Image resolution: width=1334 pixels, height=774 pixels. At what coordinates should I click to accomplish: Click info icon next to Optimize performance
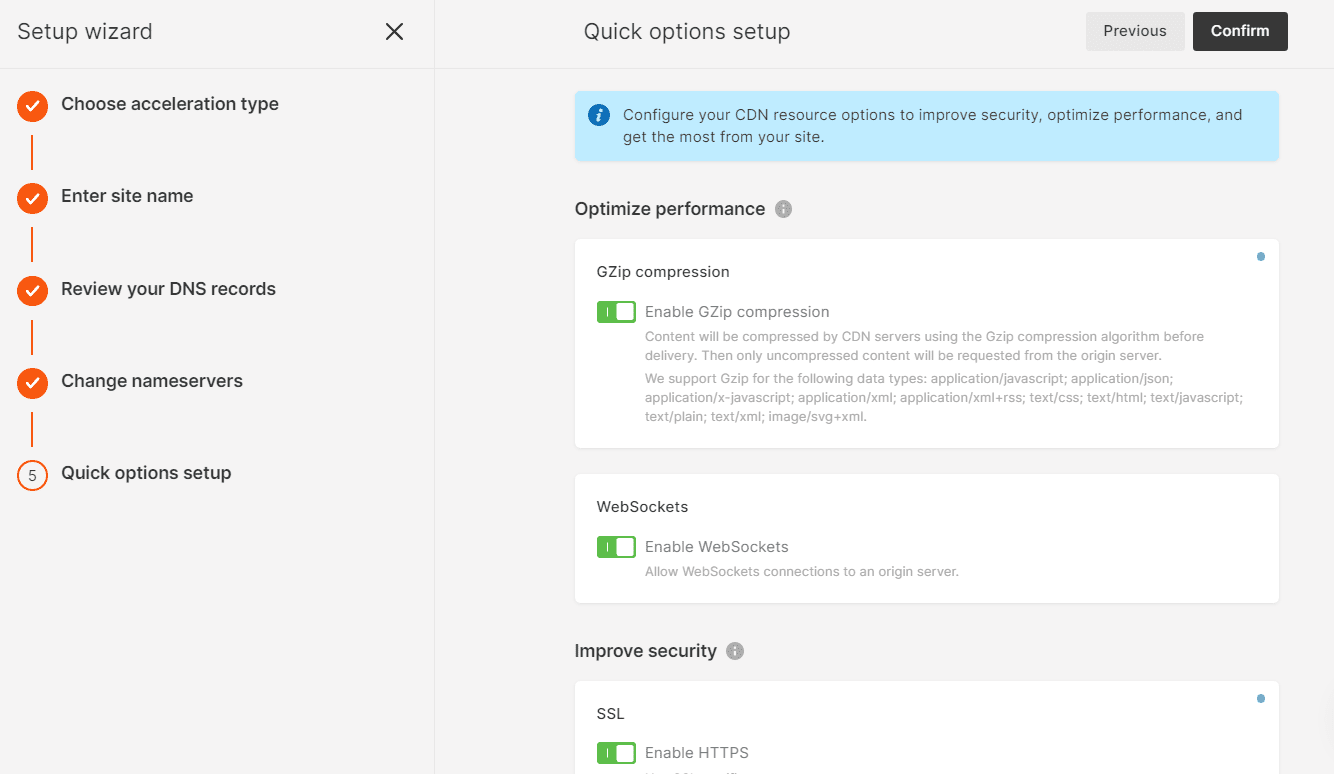(x=784, y=209)
